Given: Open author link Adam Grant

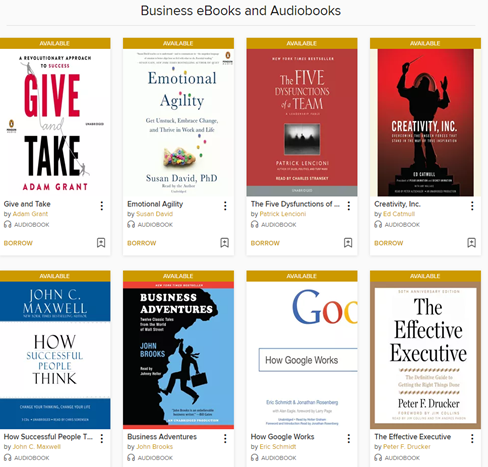Looking at the screenshot, I should pos(30,214).
